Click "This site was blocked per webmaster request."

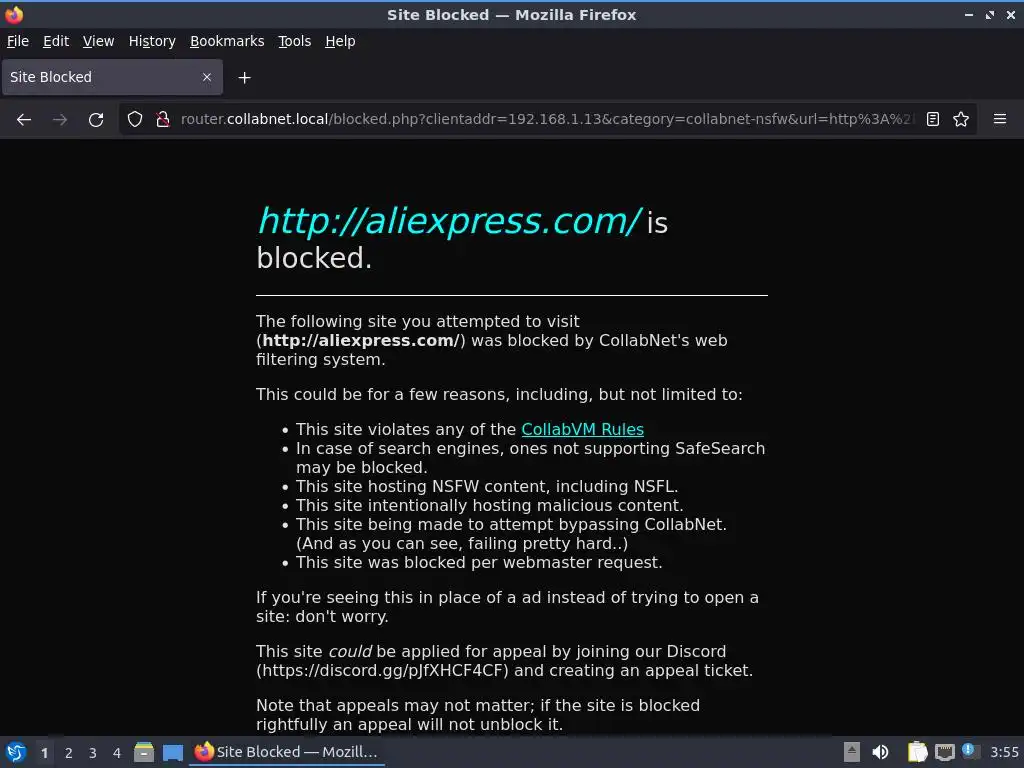[x=479, y=562]
